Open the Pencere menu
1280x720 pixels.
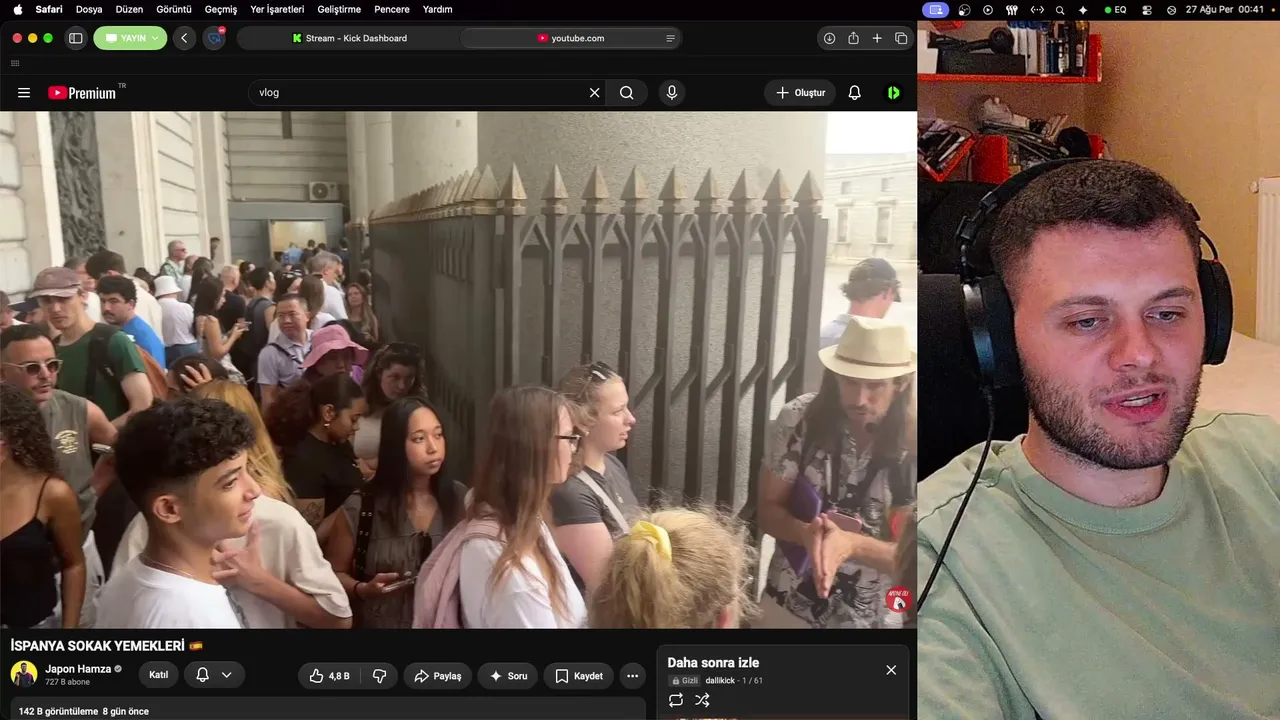[392, 9]
